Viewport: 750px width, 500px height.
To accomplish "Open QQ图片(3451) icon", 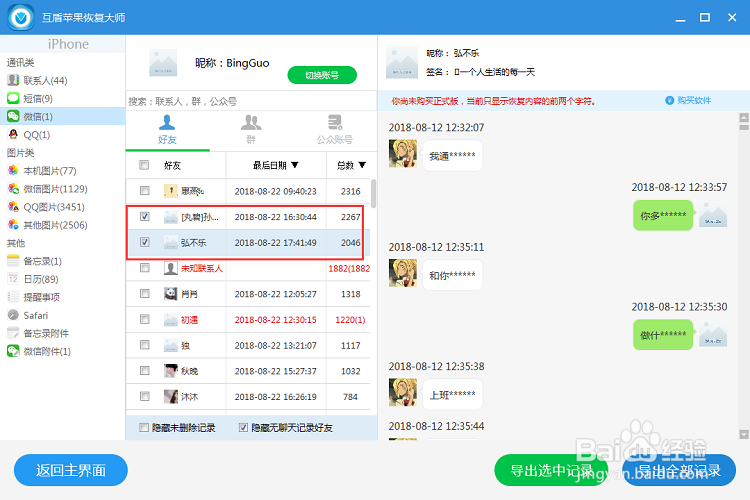I will [13, 207].
